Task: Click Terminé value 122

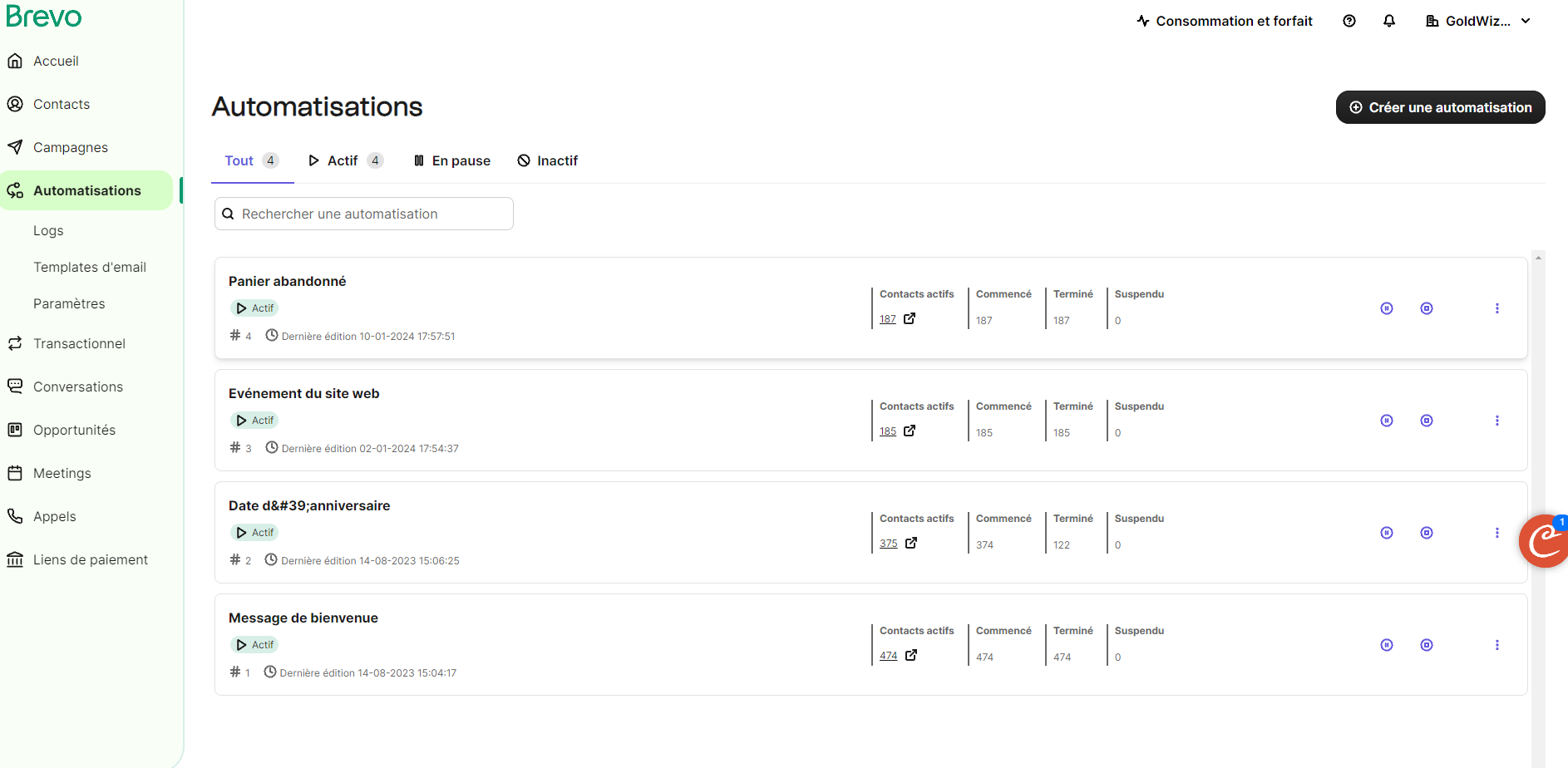Action: [x=1062, y=545]
